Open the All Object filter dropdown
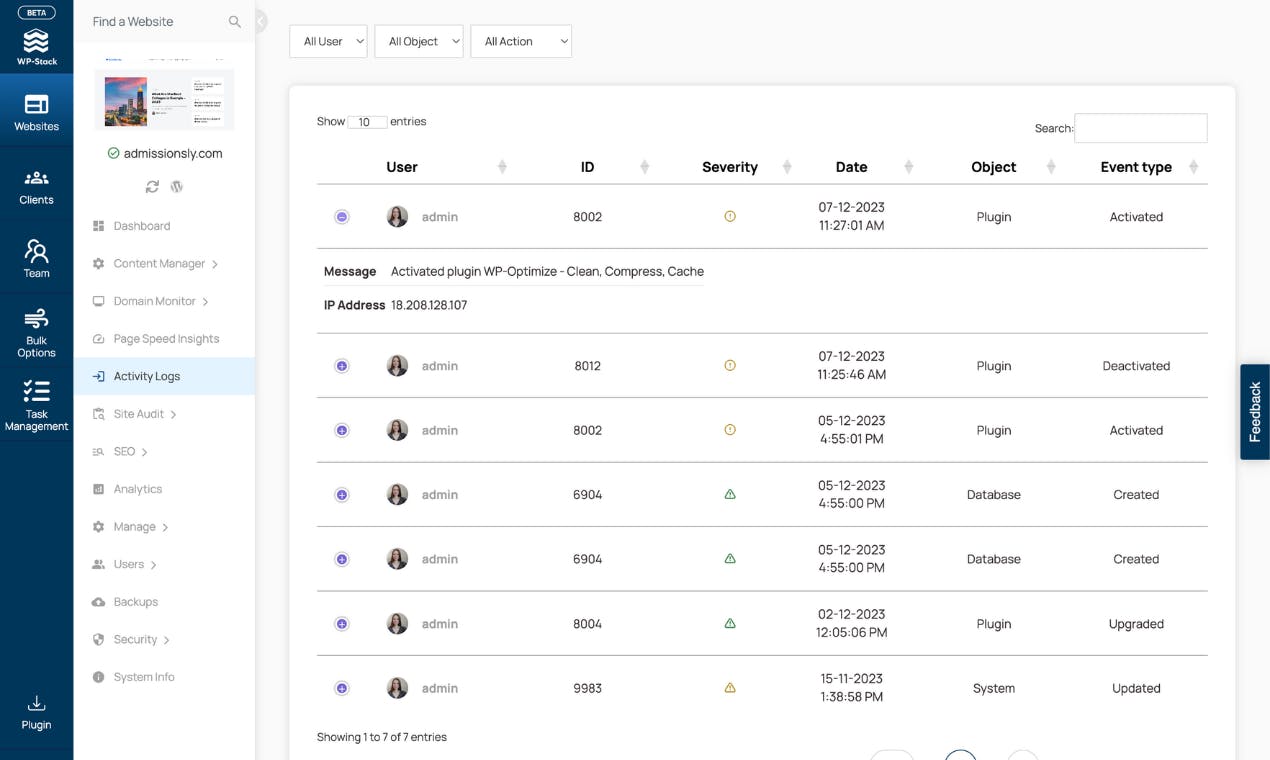The width and height of the screenshot is (1270, 760). pos(419,41)
